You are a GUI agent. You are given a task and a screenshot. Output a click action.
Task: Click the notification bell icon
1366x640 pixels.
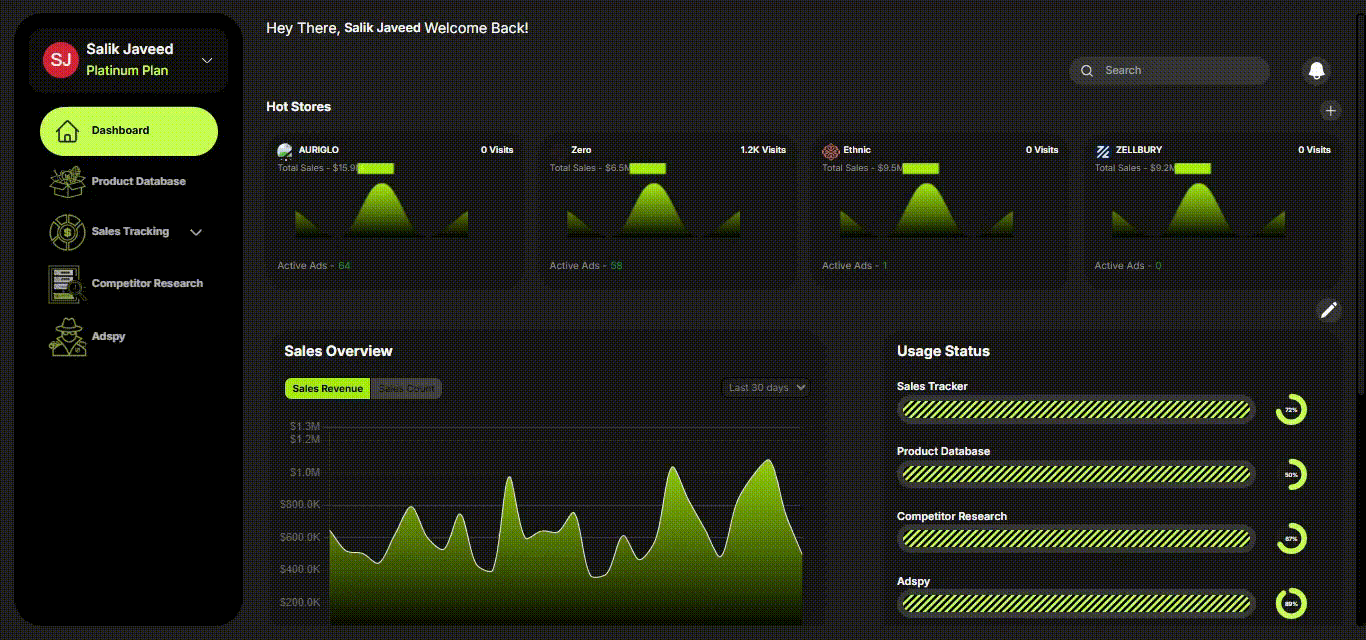1317,70
